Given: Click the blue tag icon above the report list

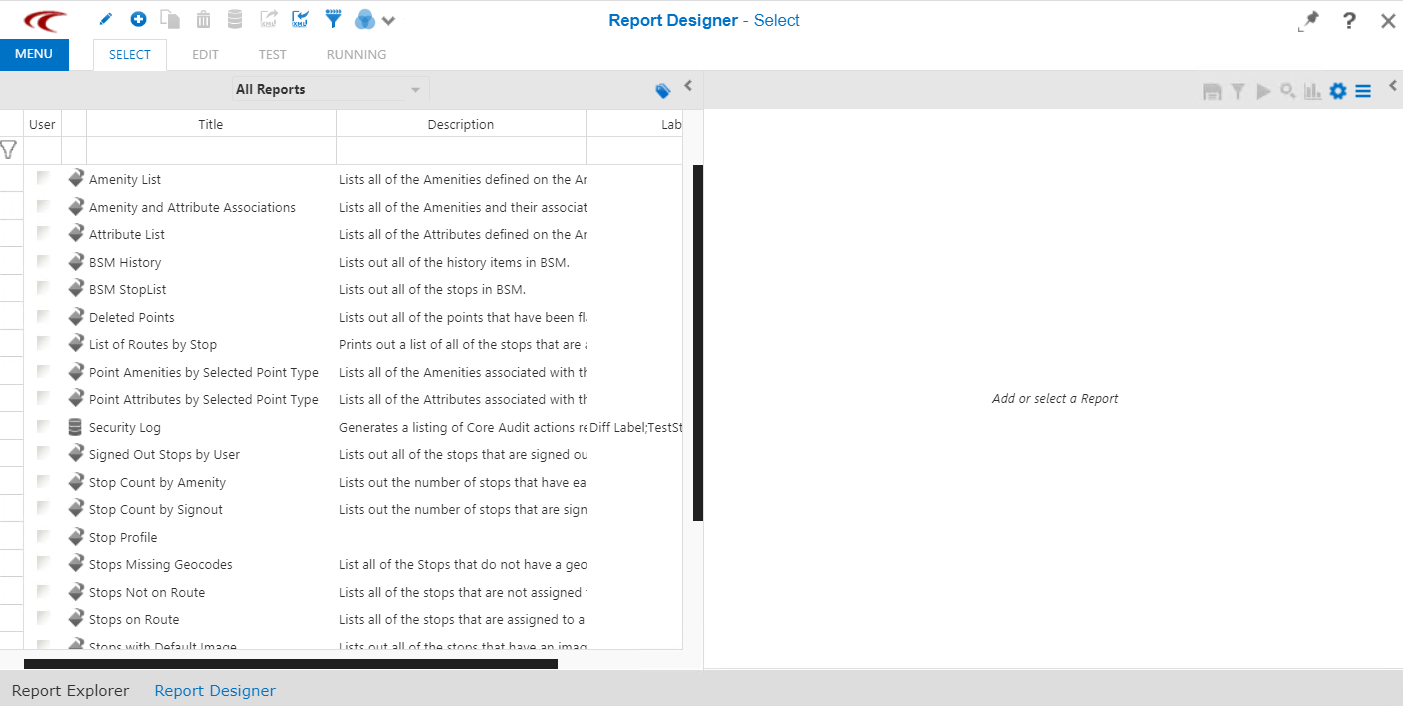Looking at the screenshot, I should click(x=662, y=89).
